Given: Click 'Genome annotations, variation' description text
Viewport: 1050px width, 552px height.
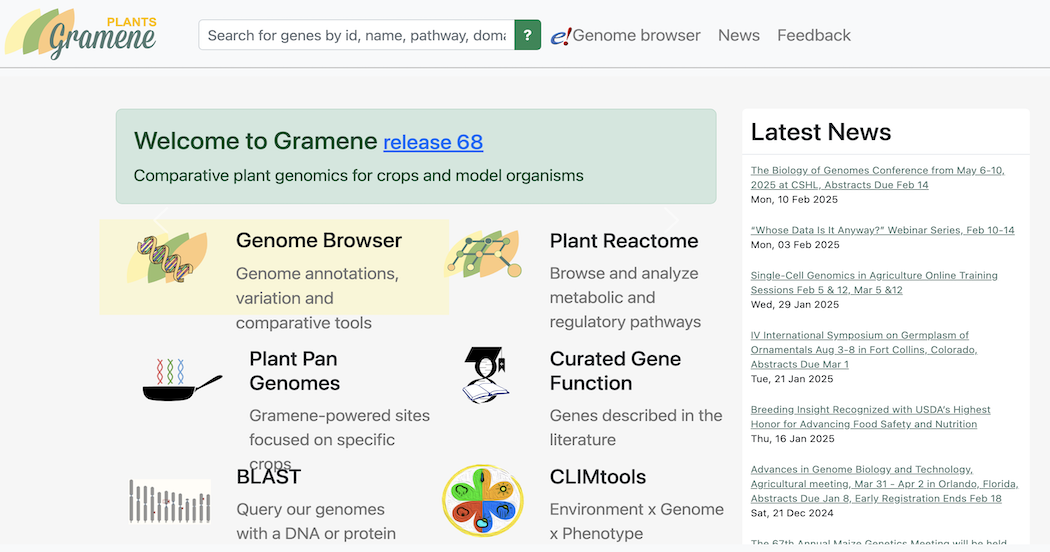Looking at the screenshot, I should pos(317,298).
